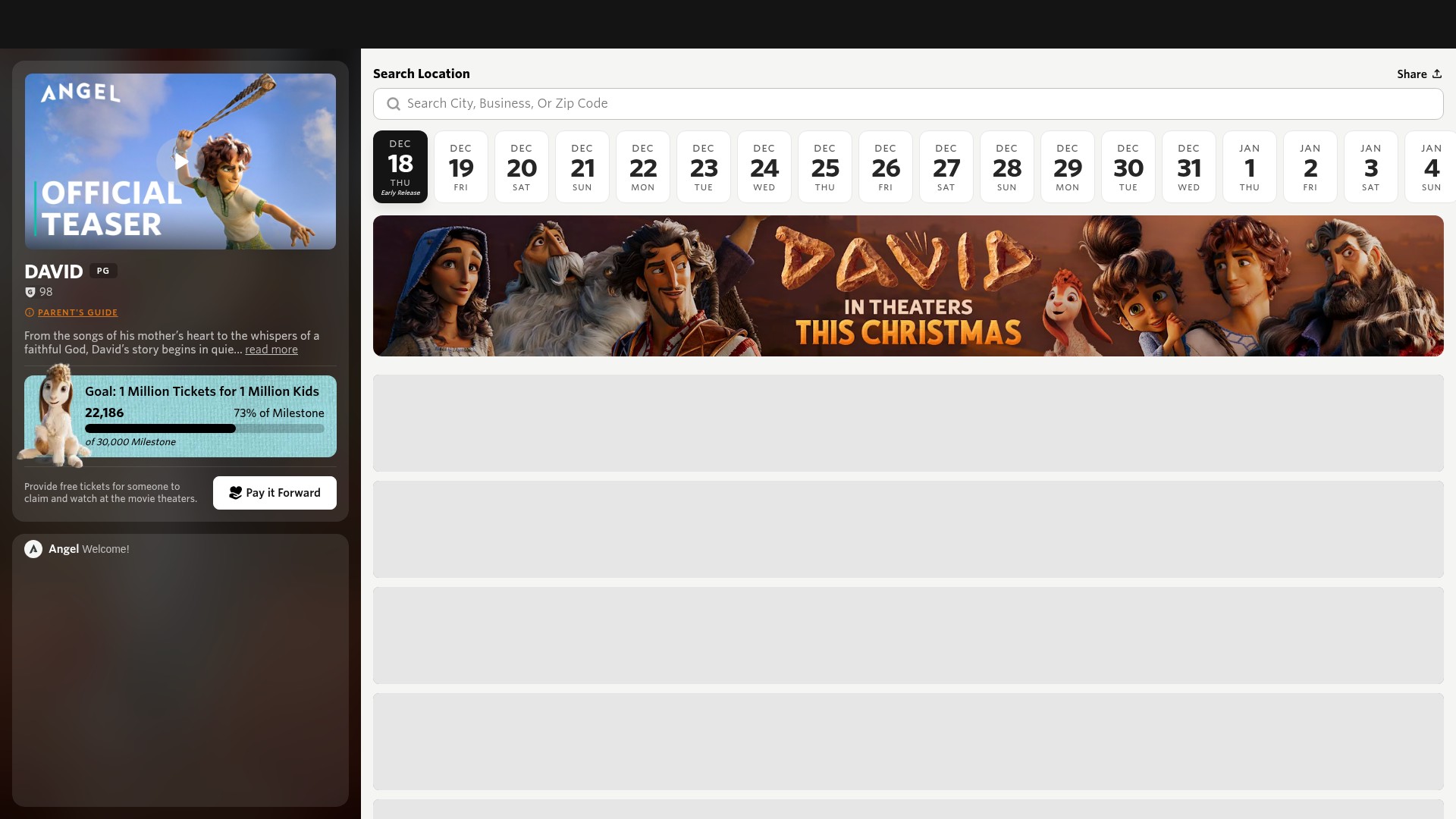Select the Dec 24 Wed date
This screenshot has height=819, width=1456.
764,167
